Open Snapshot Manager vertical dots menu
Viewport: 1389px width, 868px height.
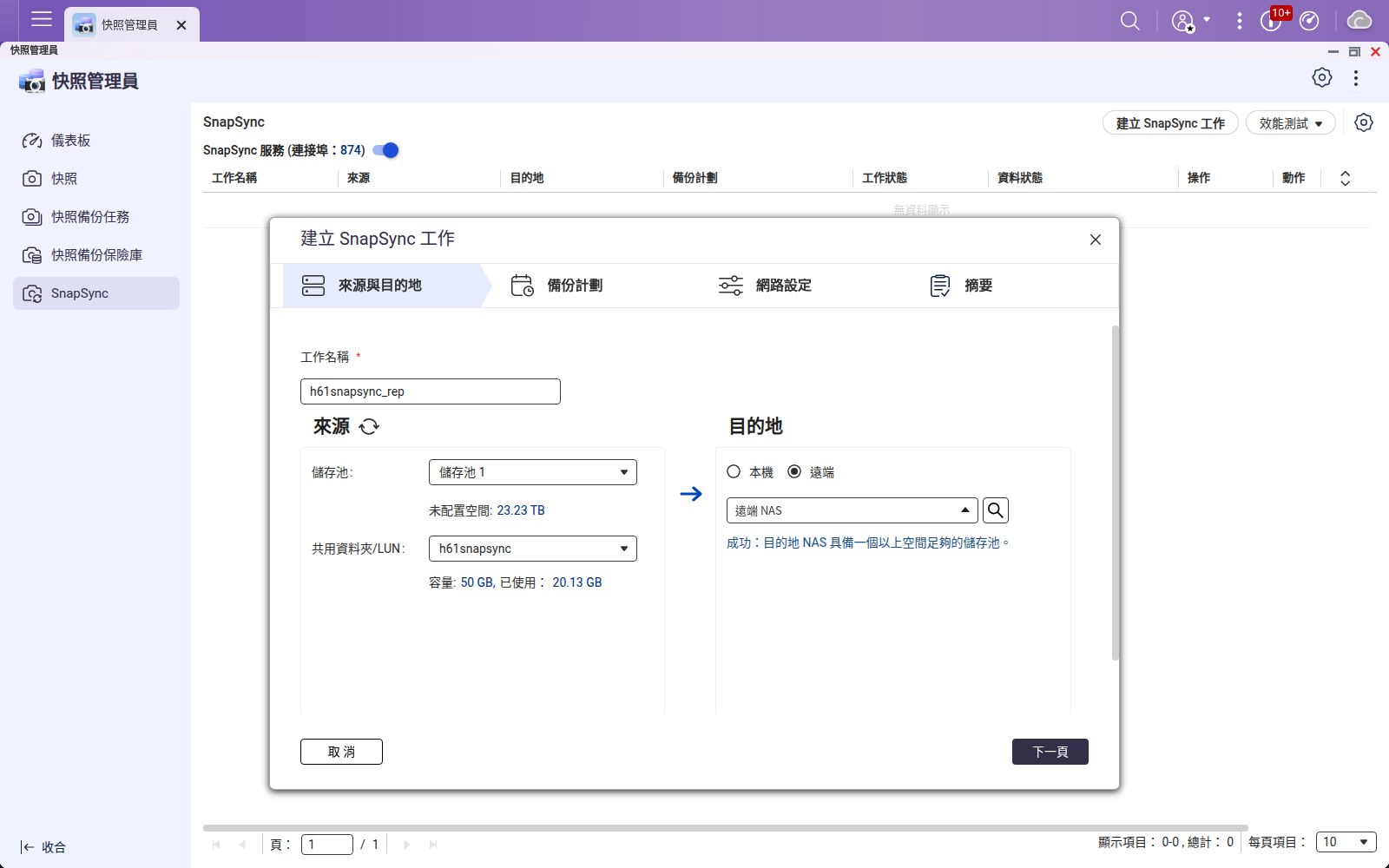click(x=1356, y=77)
